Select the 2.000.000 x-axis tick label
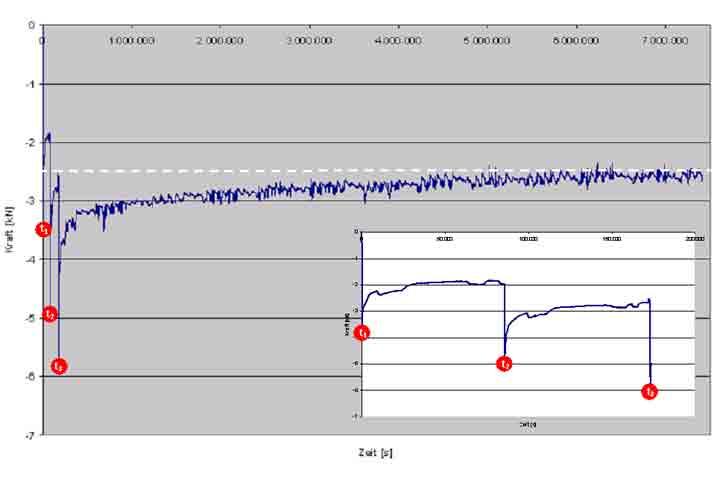The width and height of the screenshot is (720, 480). point(221,41)
